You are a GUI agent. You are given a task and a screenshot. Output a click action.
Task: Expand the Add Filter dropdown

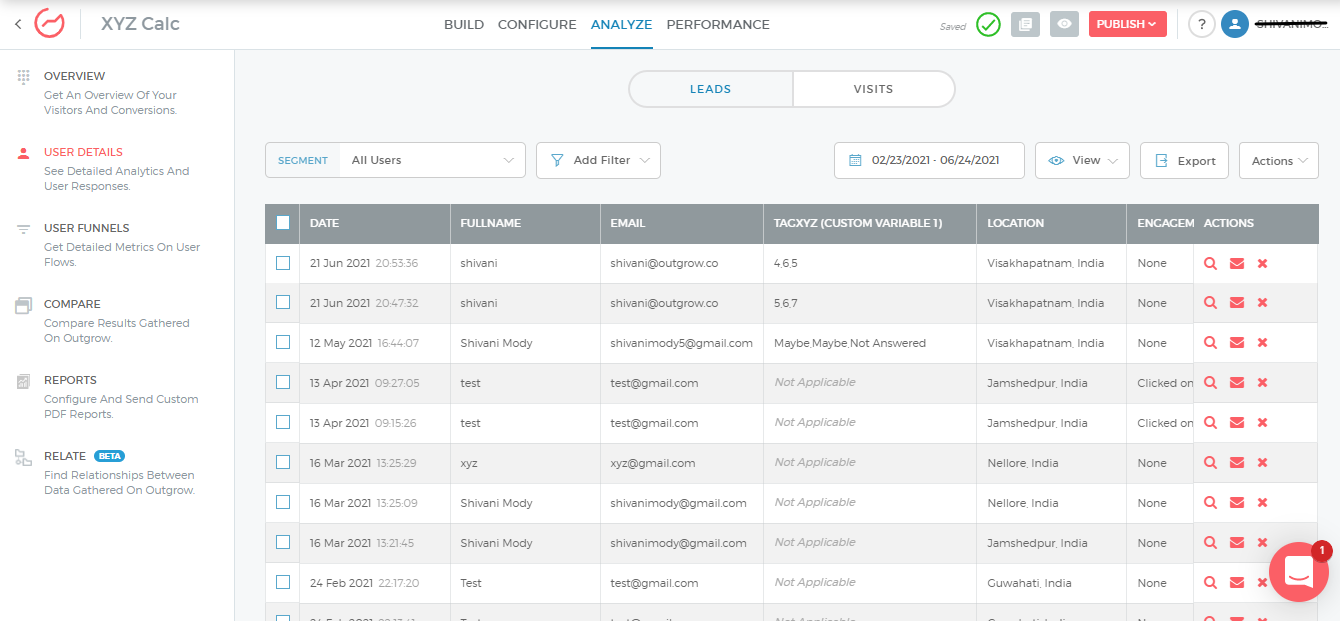(x=598, y=160)
